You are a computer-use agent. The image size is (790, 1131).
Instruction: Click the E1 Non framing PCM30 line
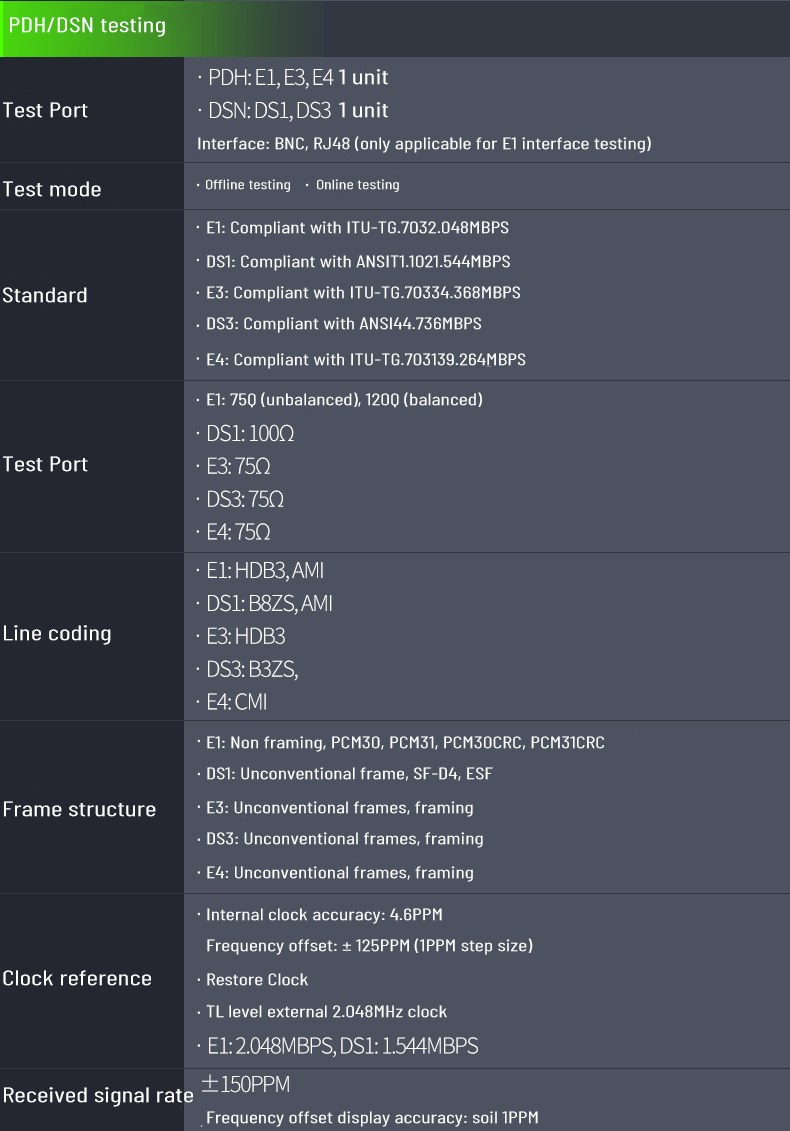[404, 742]
